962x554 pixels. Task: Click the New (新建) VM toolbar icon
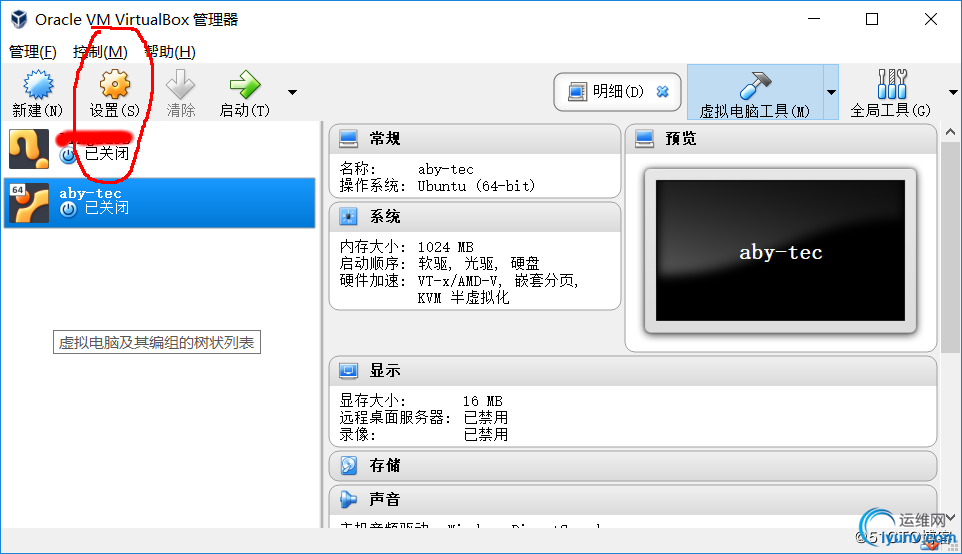37,85
